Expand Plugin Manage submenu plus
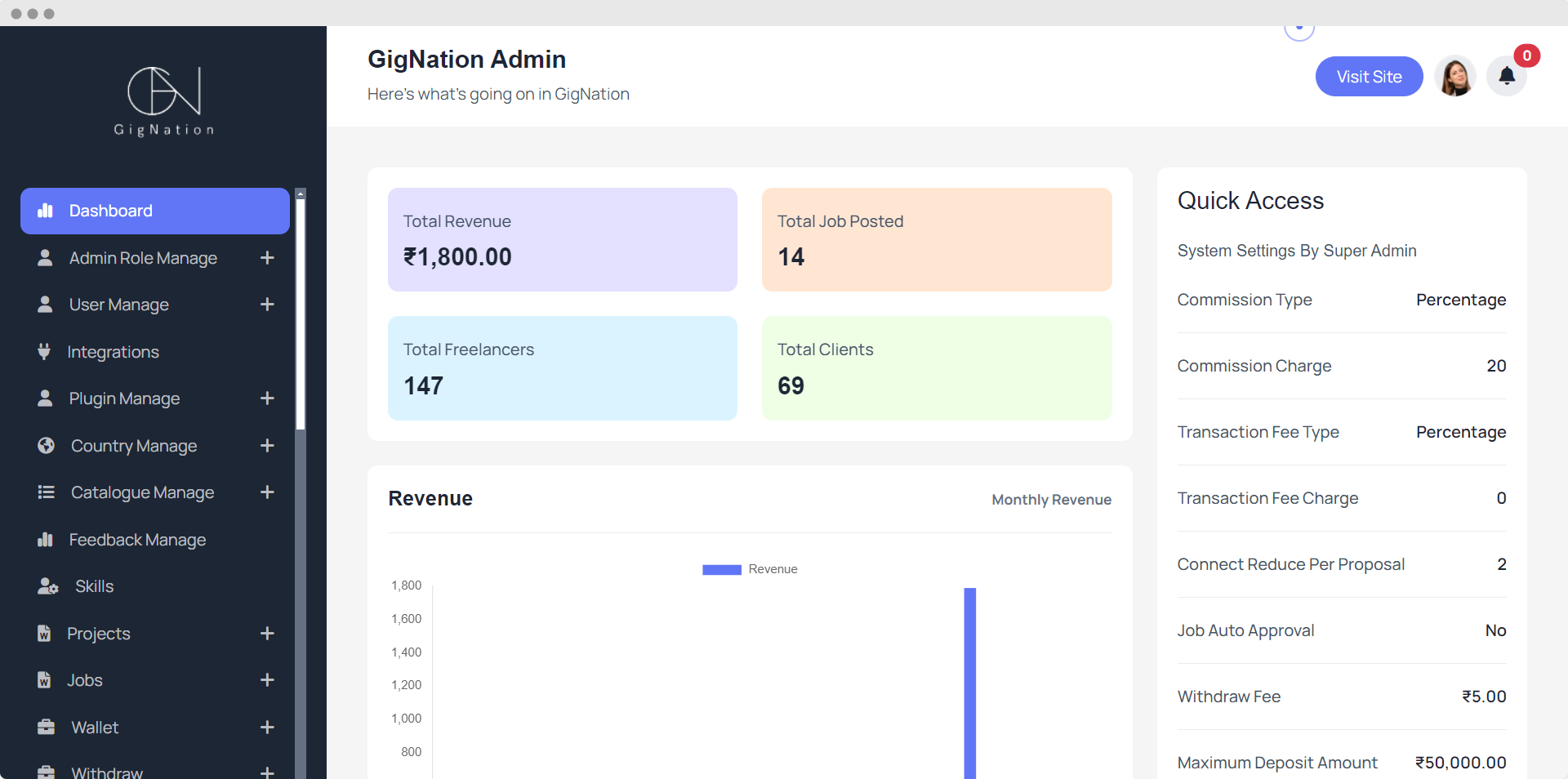Viewport: 1568px width, 779px height. [x=267, y=398]
